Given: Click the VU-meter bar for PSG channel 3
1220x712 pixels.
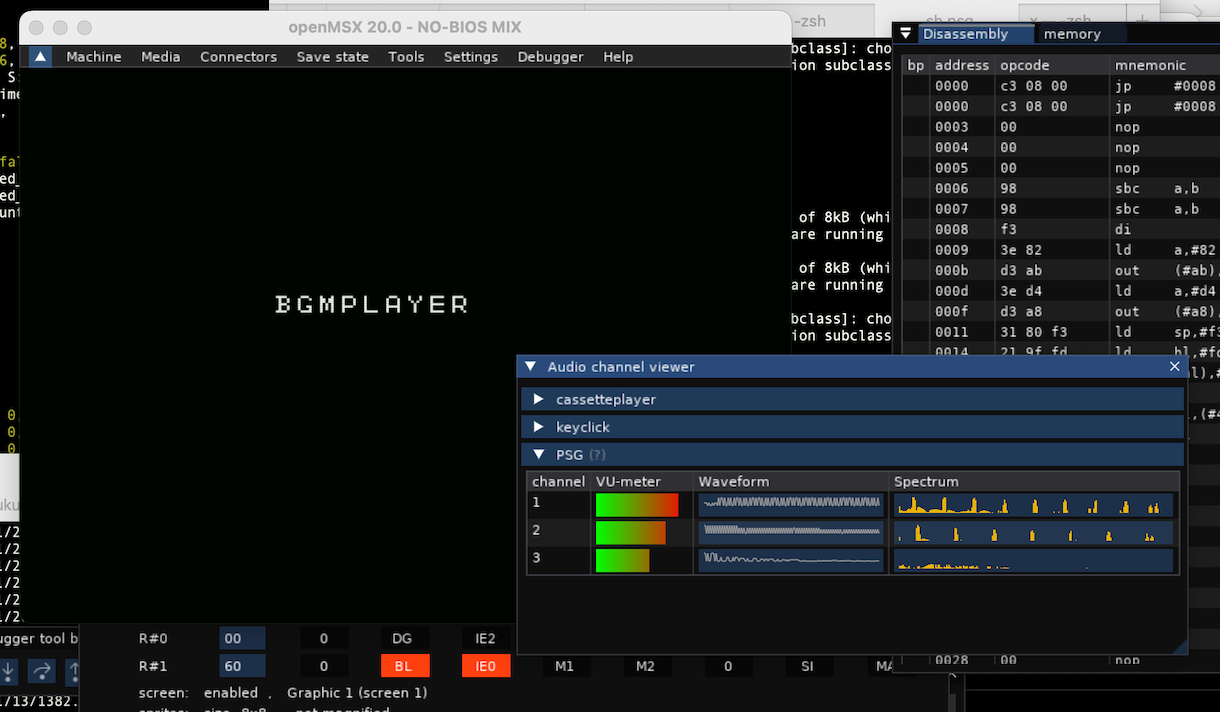Looking at the screenshot, I should tap(622, 560).
